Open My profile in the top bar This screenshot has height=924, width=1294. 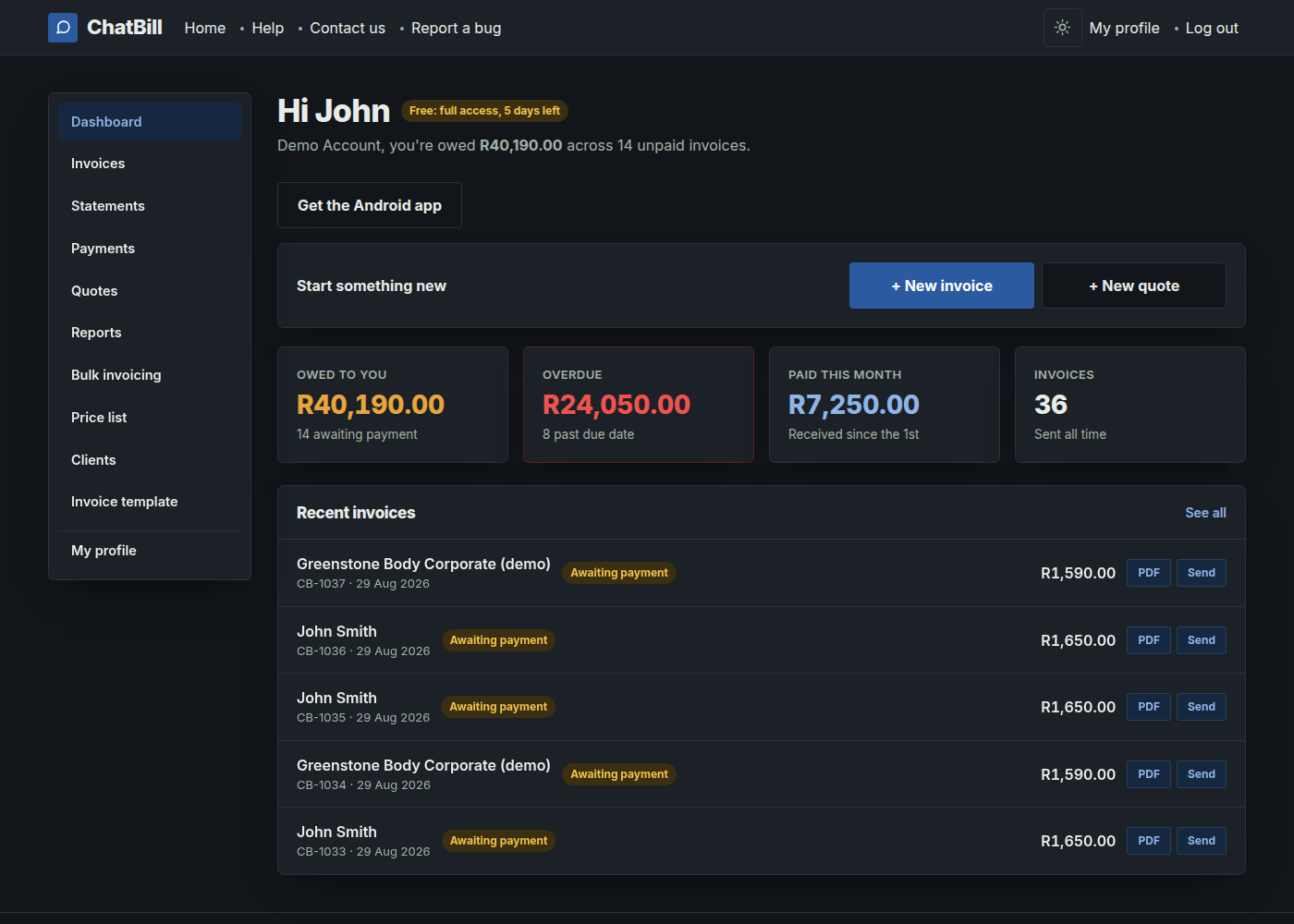[x=1125, y=28]
